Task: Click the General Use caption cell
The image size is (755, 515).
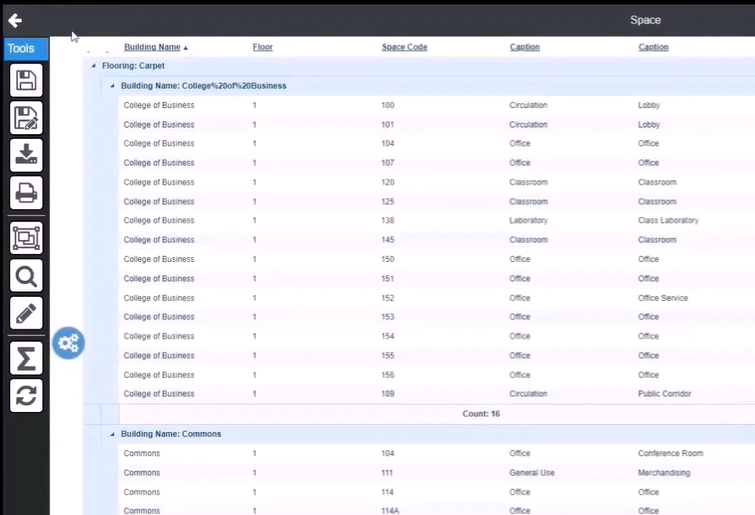Action: tap(532, 473)
